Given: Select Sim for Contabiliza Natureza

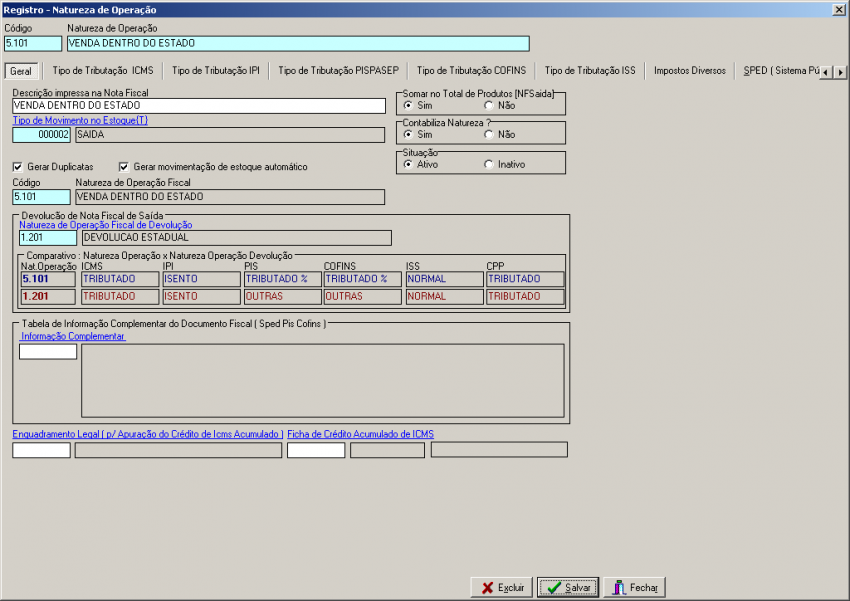Looking at the screenshot, I should click(x=408, y=134).
